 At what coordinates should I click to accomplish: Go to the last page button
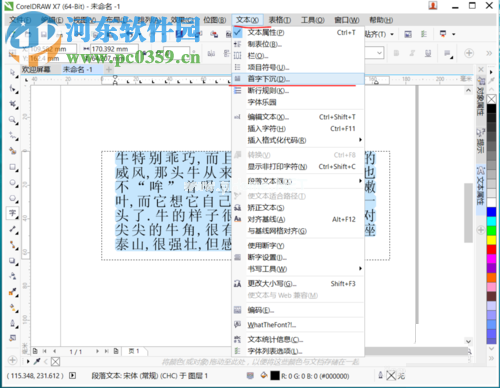tap(107, 351)
